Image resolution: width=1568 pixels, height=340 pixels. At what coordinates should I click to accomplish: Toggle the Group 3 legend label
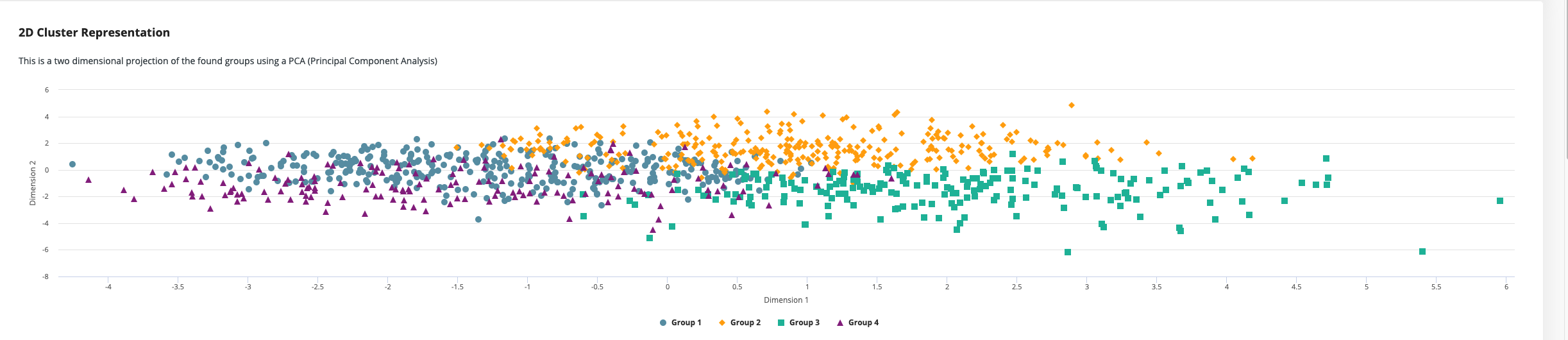[804, 323]
